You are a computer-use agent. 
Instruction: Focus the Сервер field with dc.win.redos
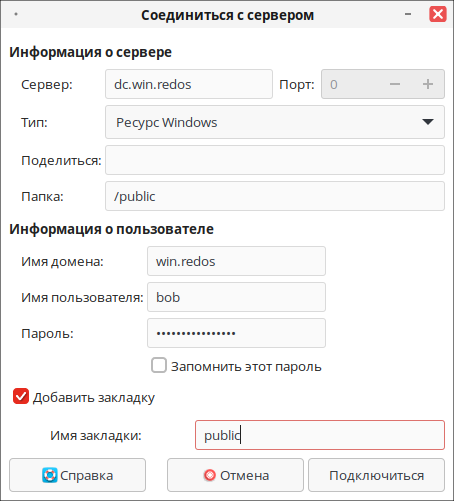(189, 84)
